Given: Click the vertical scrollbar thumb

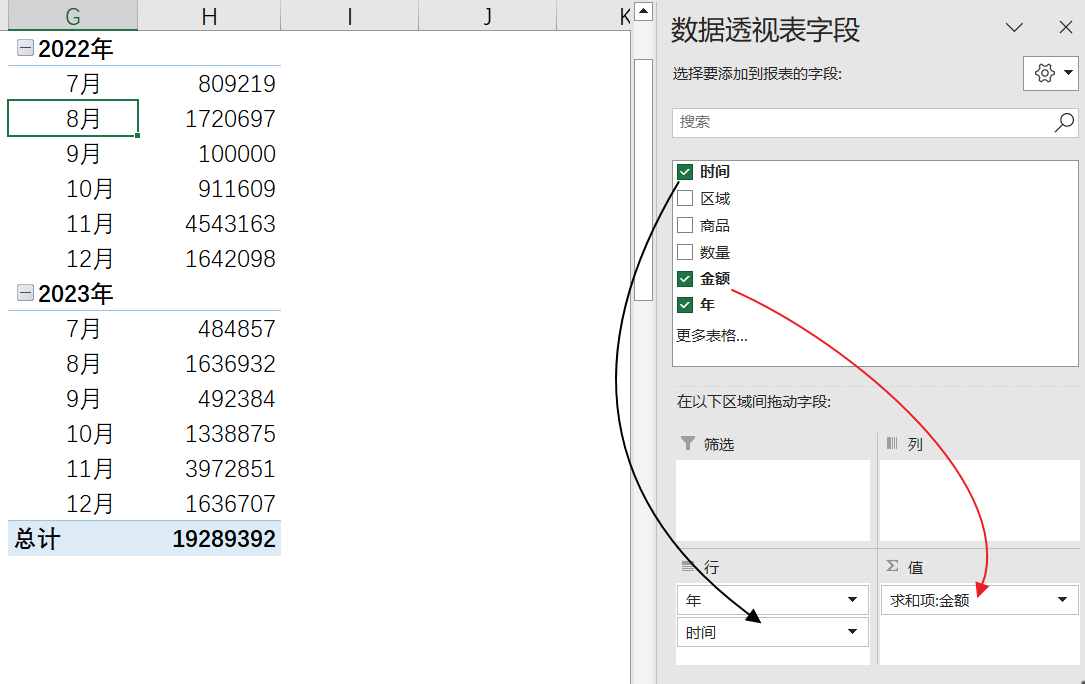Looking at the screenshot, I should tap(644, 180).
